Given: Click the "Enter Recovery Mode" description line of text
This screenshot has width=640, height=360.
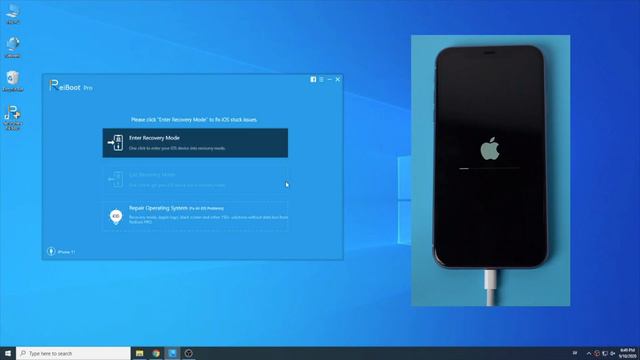Looking at the screenshot, I should 177,148.
